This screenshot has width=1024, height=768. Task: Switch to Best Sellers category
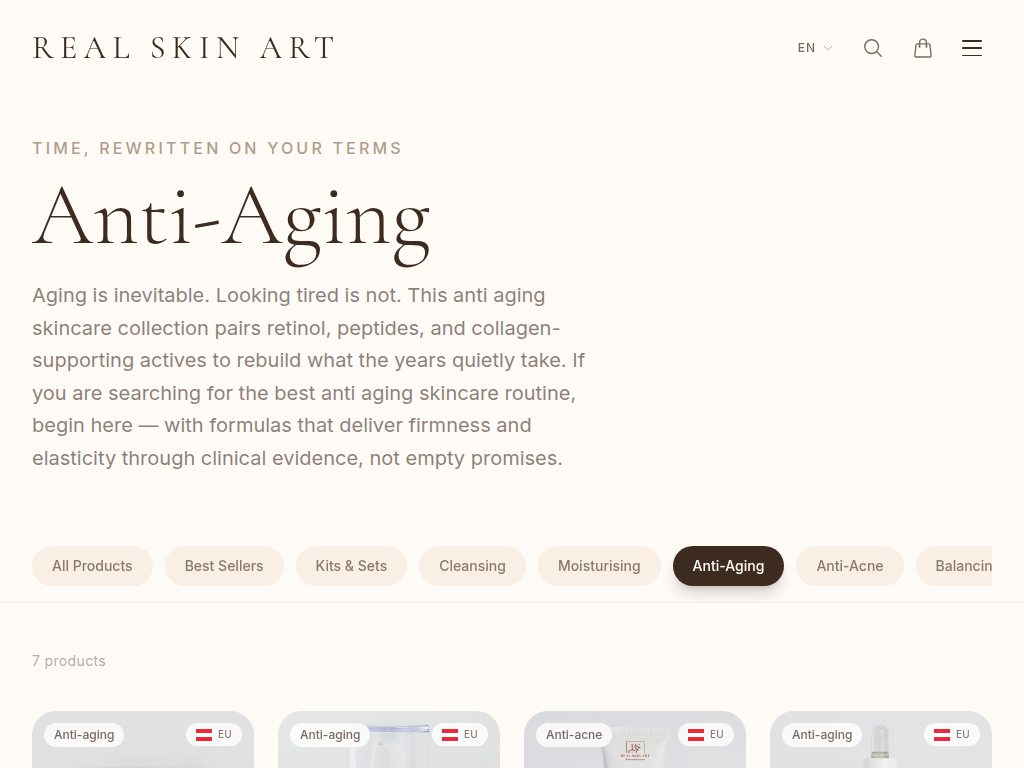224,566
